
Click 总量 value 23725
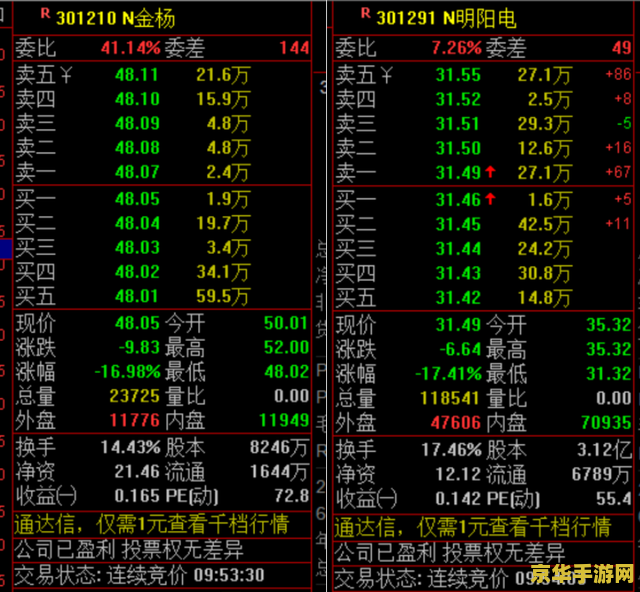[x=134, y=396]
